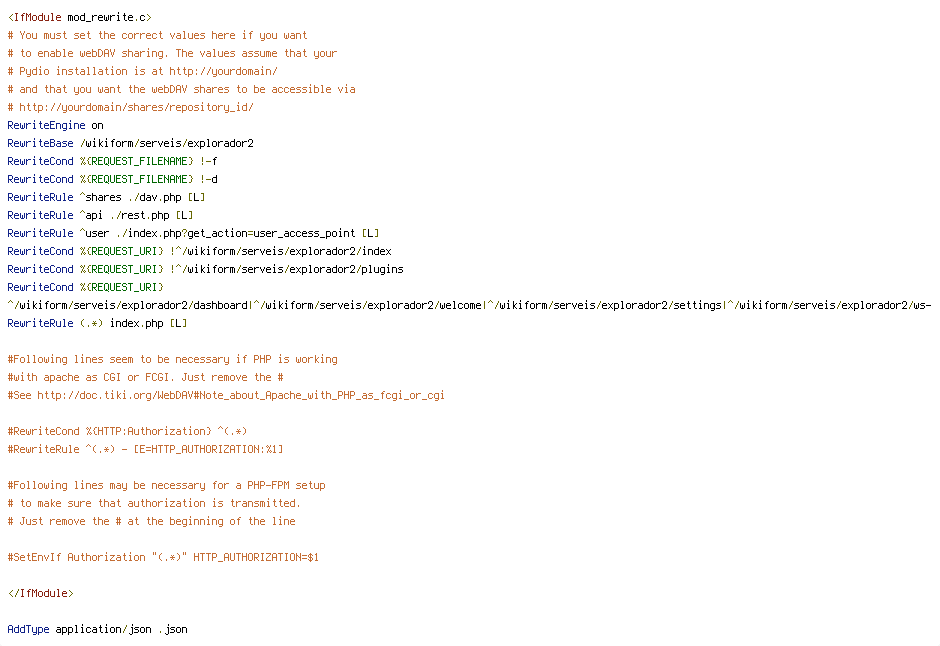Click the AddType application/json directive
This screenshot has width=940, height=646.
[x=97, y=629]
